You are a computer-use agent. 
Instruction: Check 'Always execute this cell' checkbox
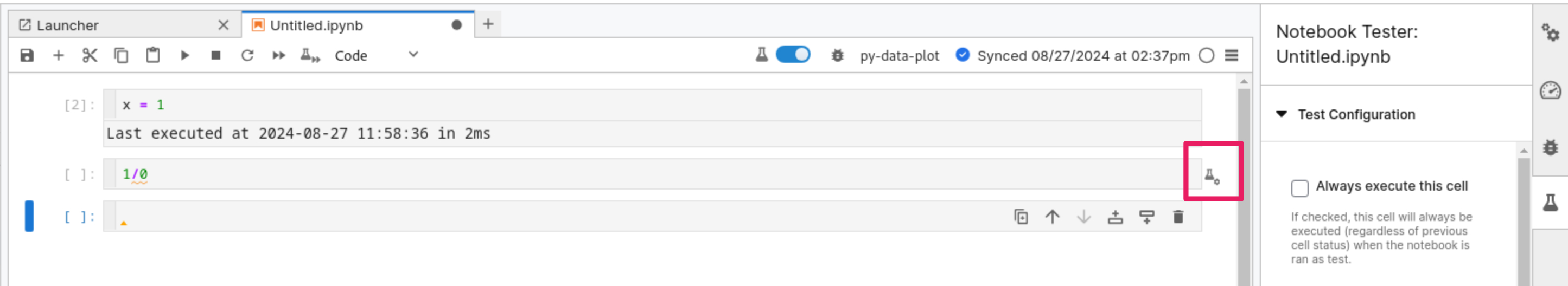pyautogui.click(x=1299, y=188)
